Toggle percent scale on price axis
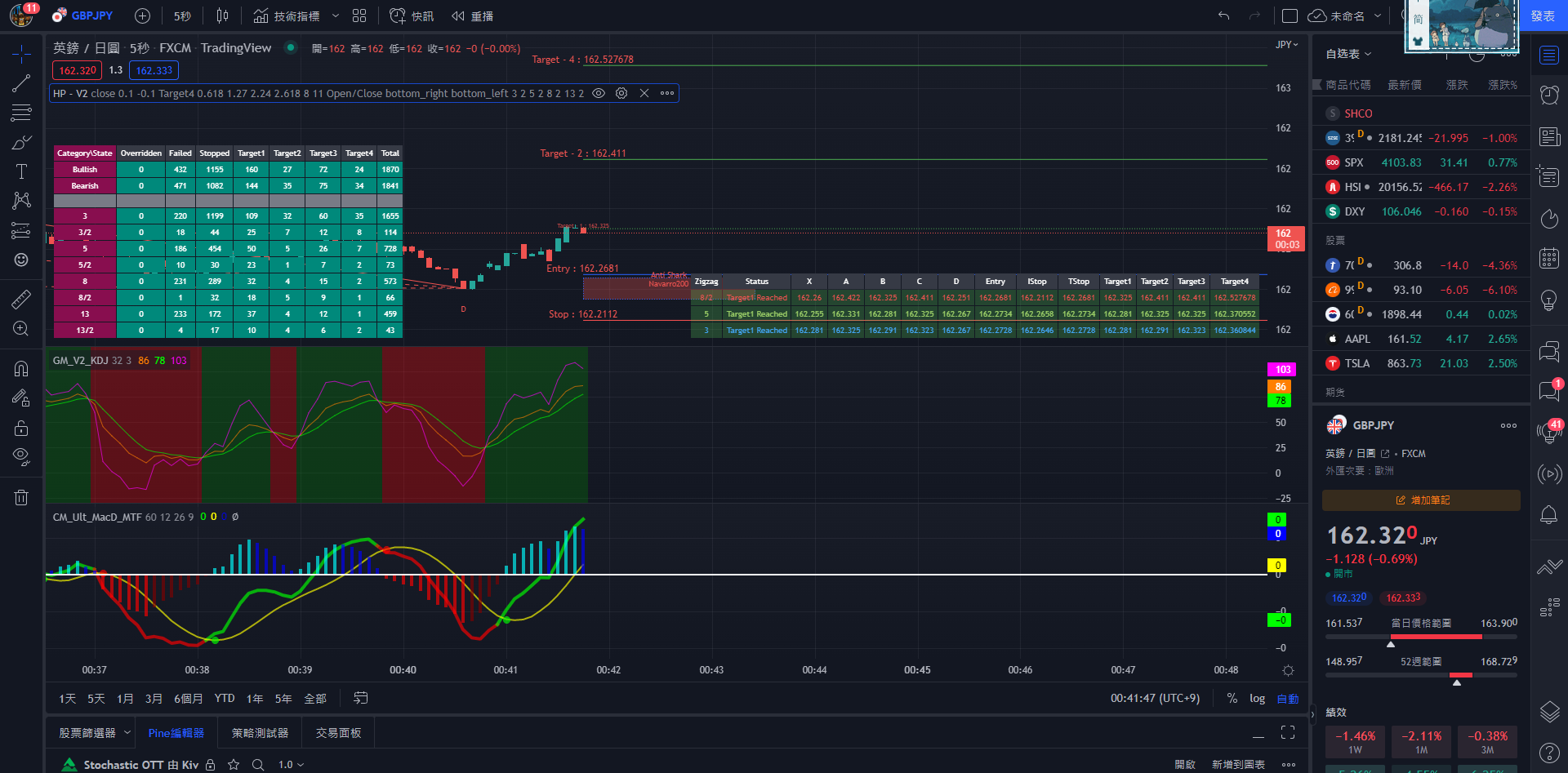The image size is (1568, 773). point(1232,698)
